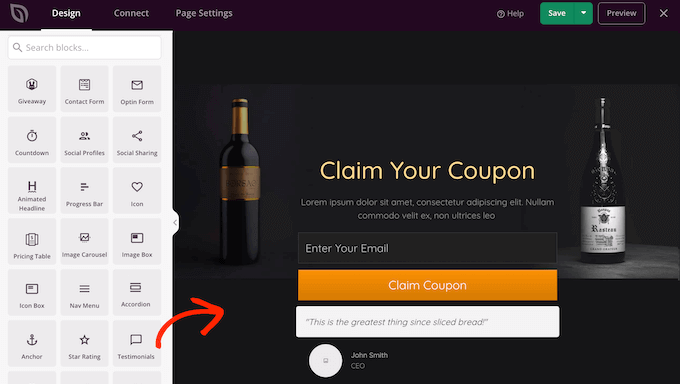Choose the Social Sharing block

pos(137,140)
